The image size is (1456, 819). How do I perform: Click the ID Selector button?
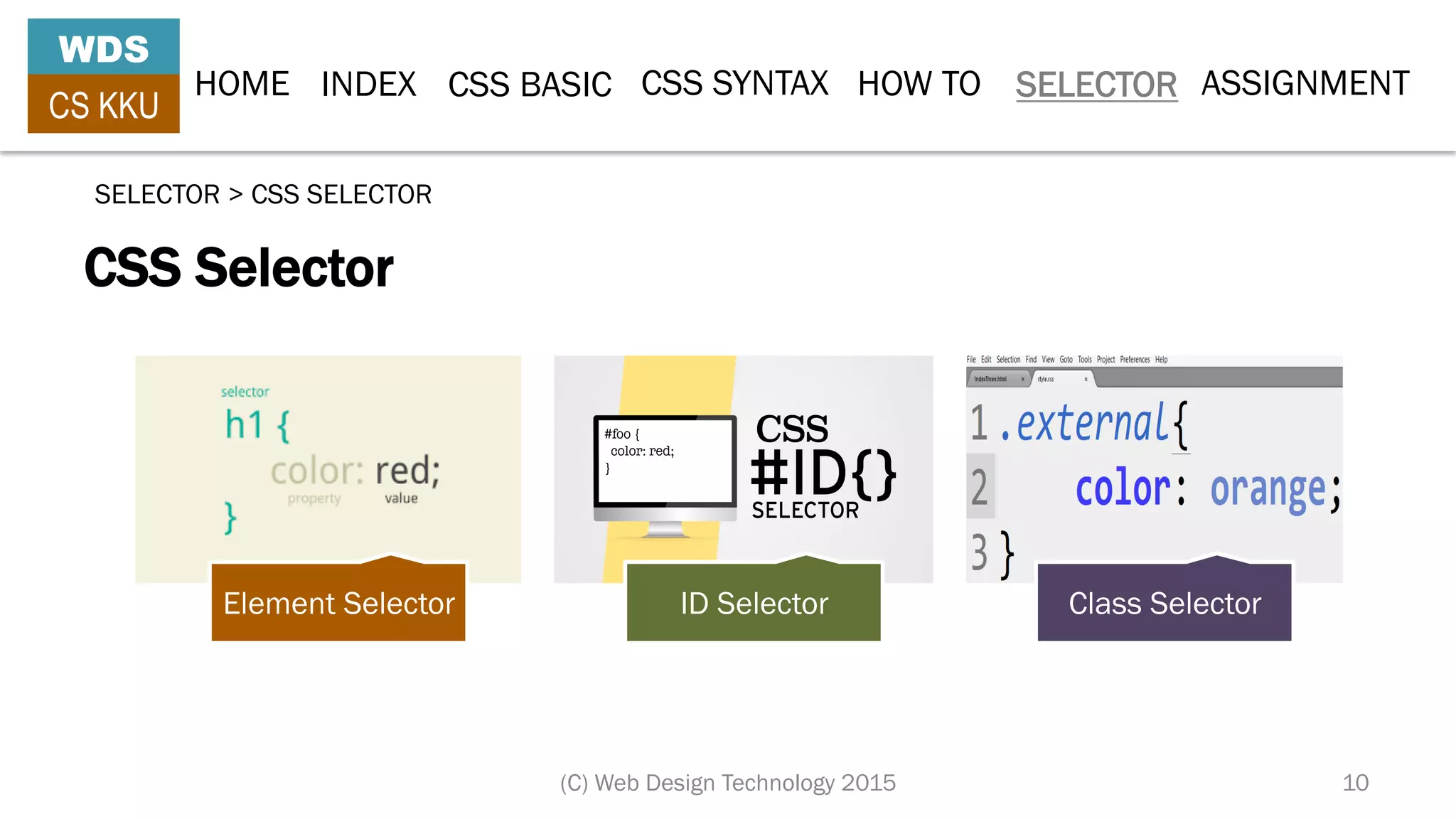754,602
